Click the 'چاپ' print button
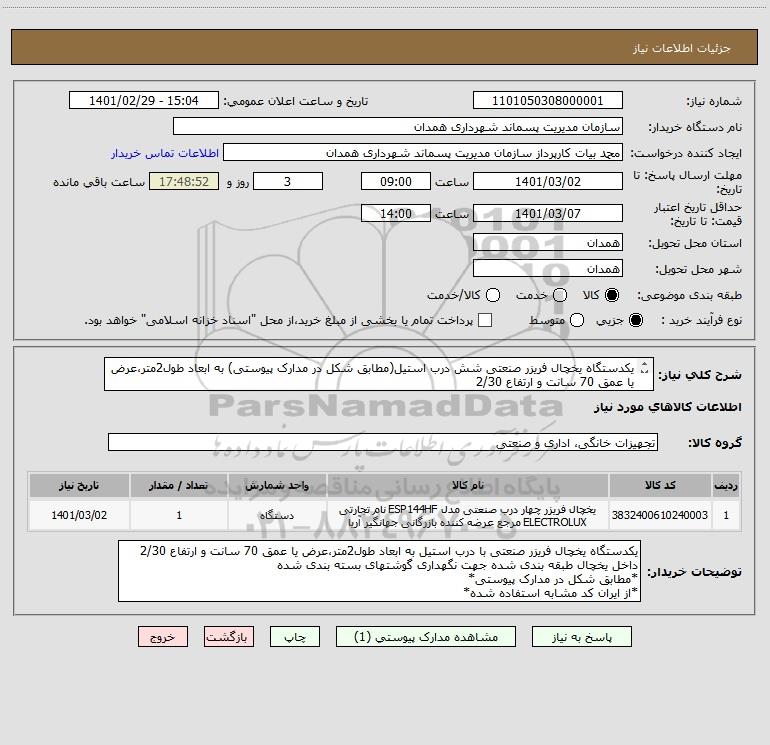 pyautogui.click(x=295, y=637)
